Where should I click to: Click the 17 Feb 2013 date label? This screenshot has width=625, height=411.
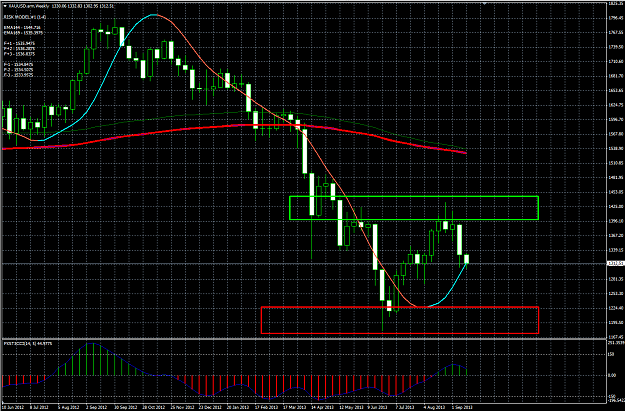tap(266, 407)
